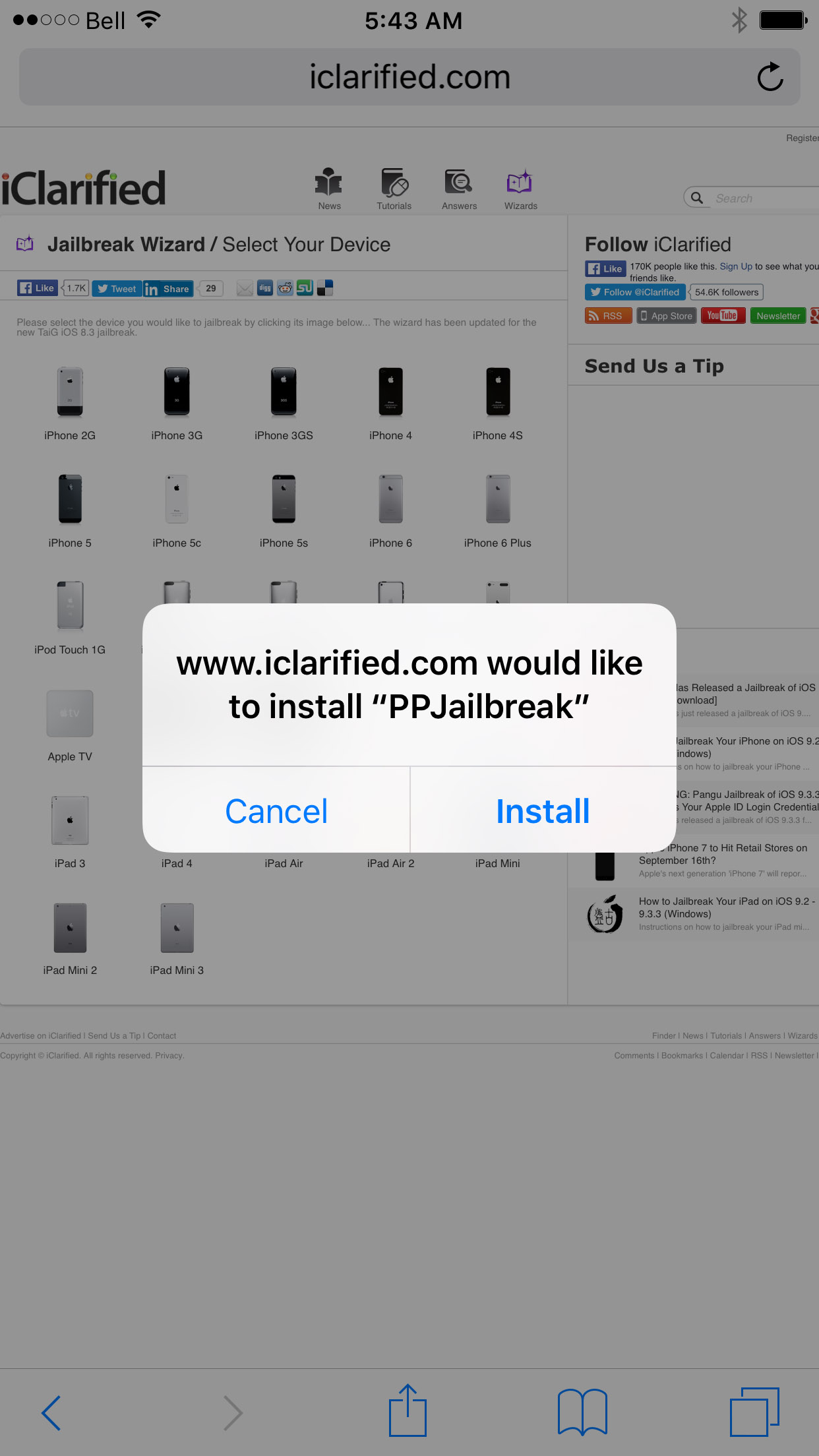Open the red YouTube follow button

point(723,316)
